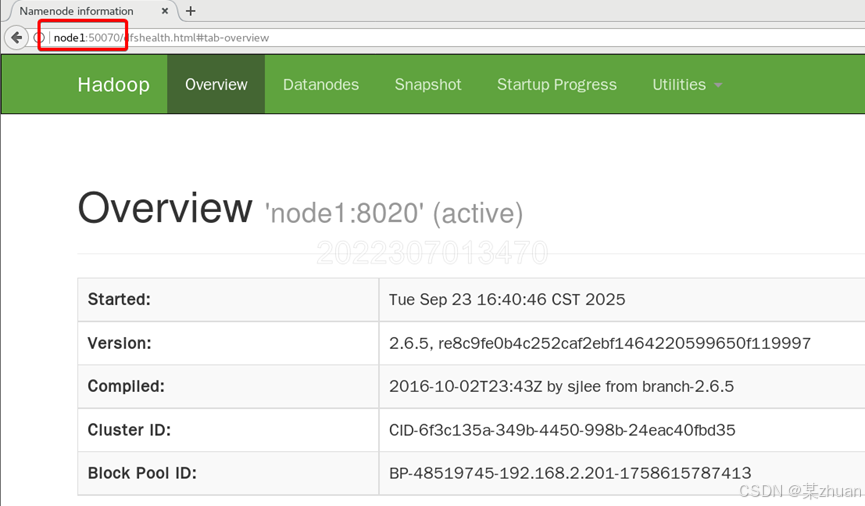Click the Cluster ID: label cell

[228, 430]
